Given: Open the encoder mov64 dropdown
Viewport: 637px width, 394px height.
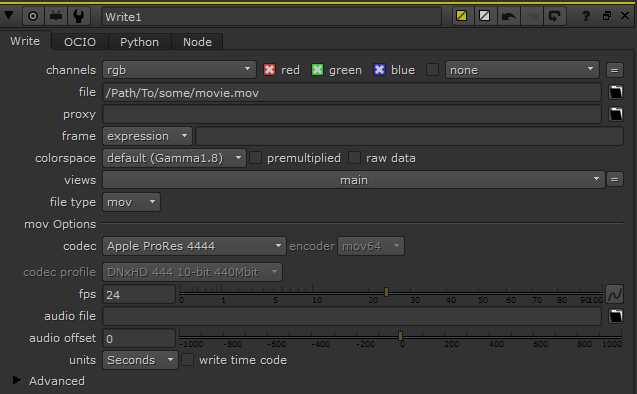Looking at the screenshot, I should (370, 246).
